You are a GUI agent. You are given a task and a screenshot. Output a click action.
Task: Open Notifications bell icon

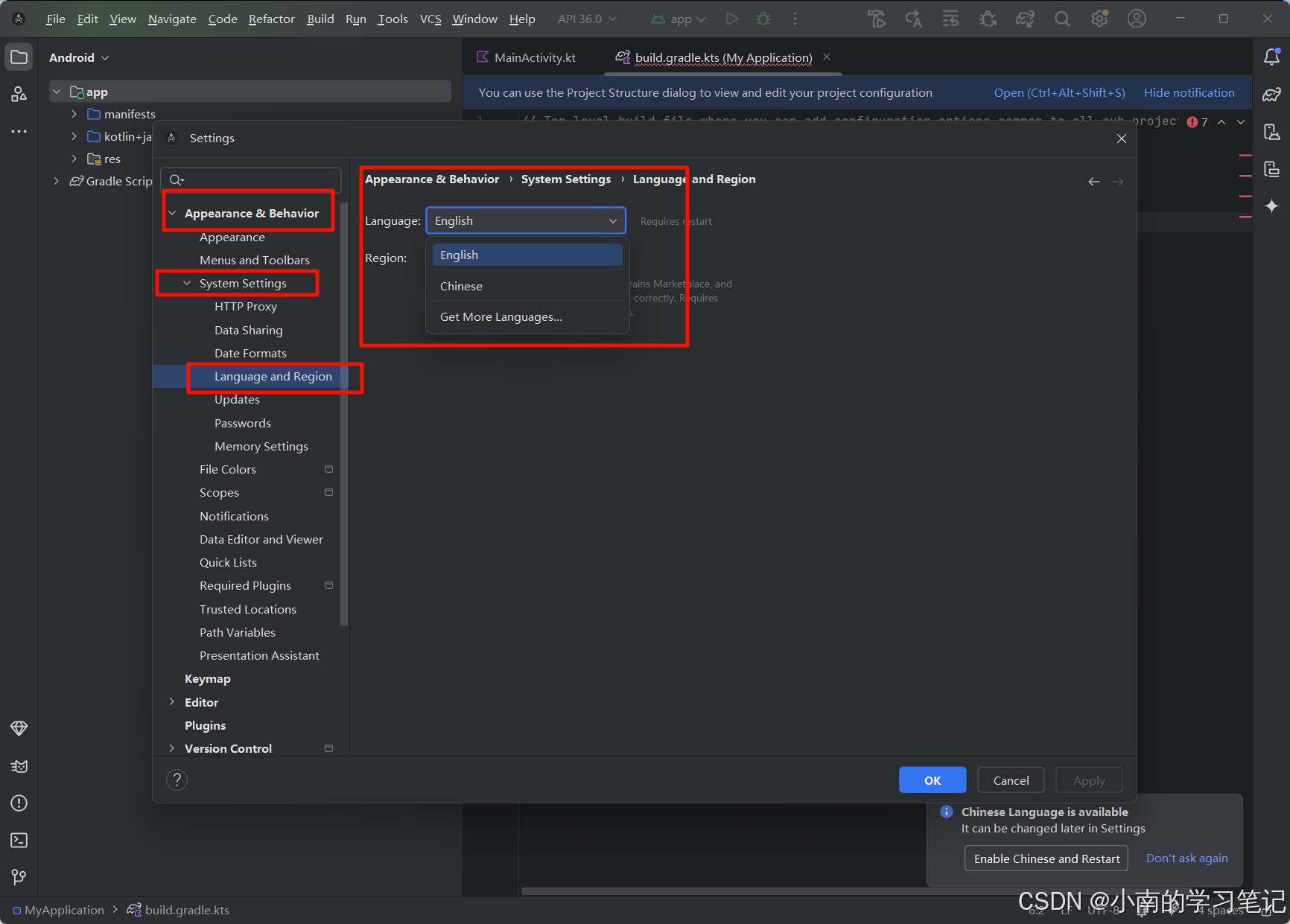(1271, 57)
